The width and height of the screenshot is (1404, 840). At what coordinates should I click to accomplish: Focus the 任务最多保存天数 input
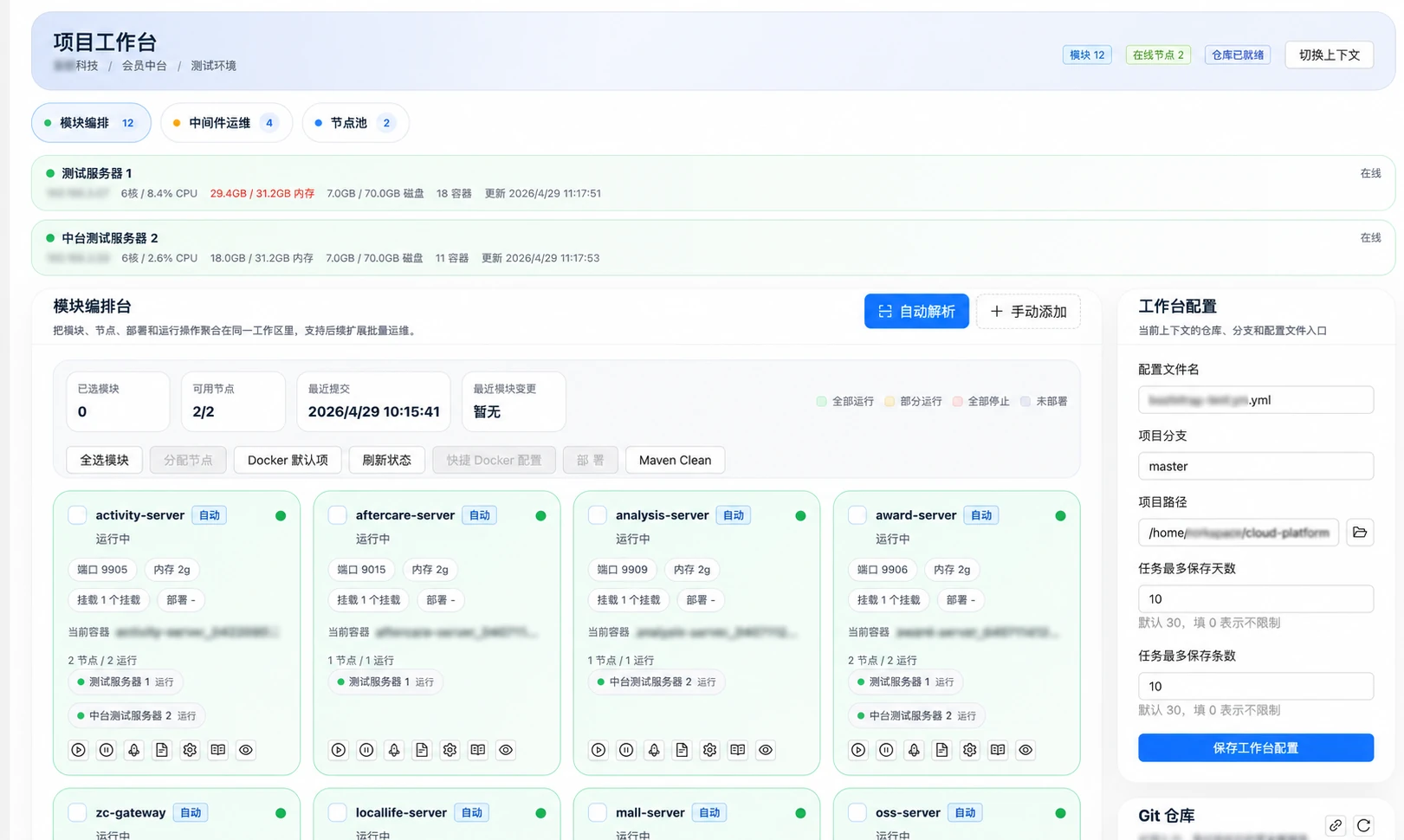tap(1256, 599)
